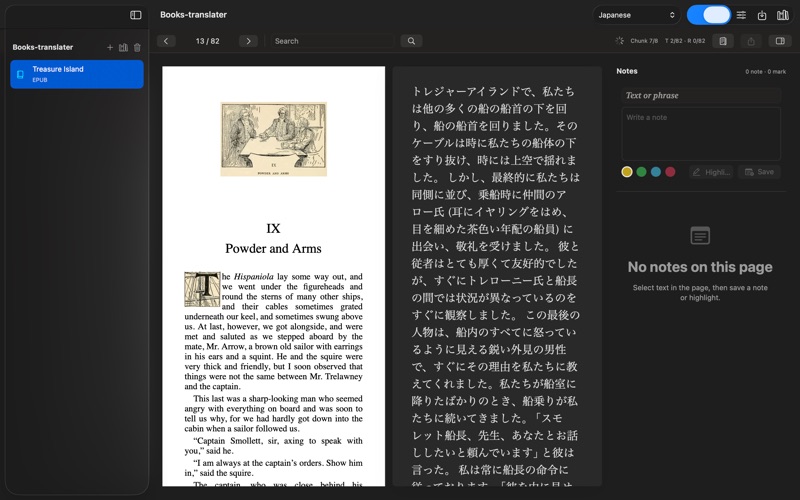Click the Powder and Arms chapter heading

(x=273, y=248)
